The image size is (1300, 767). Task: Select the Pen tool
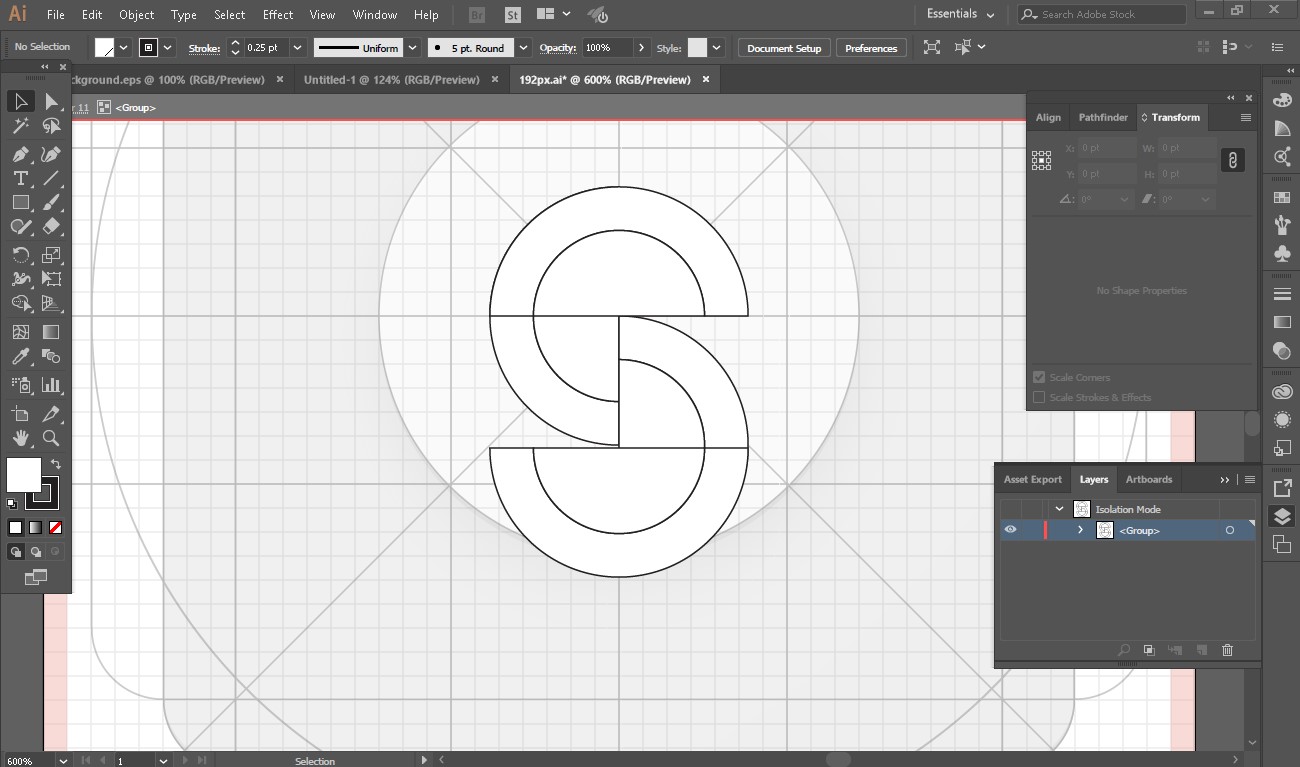[x=20, y=154]
